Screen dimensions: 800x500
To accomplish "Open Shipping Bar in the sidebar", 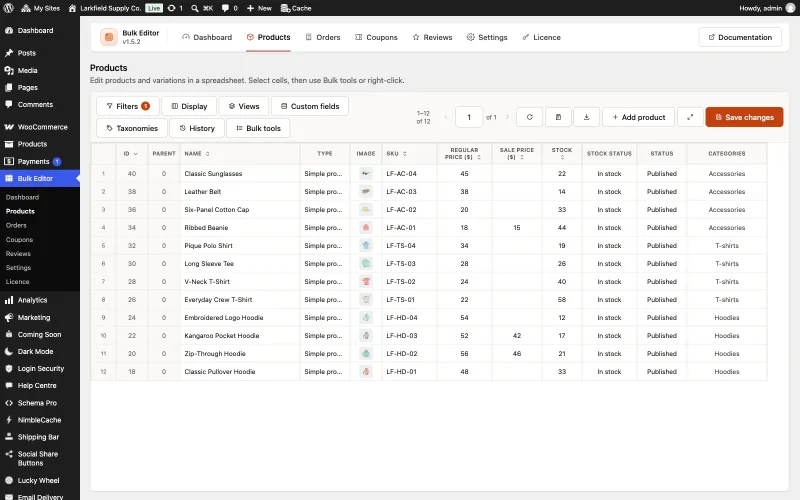I will coord(40,437).
